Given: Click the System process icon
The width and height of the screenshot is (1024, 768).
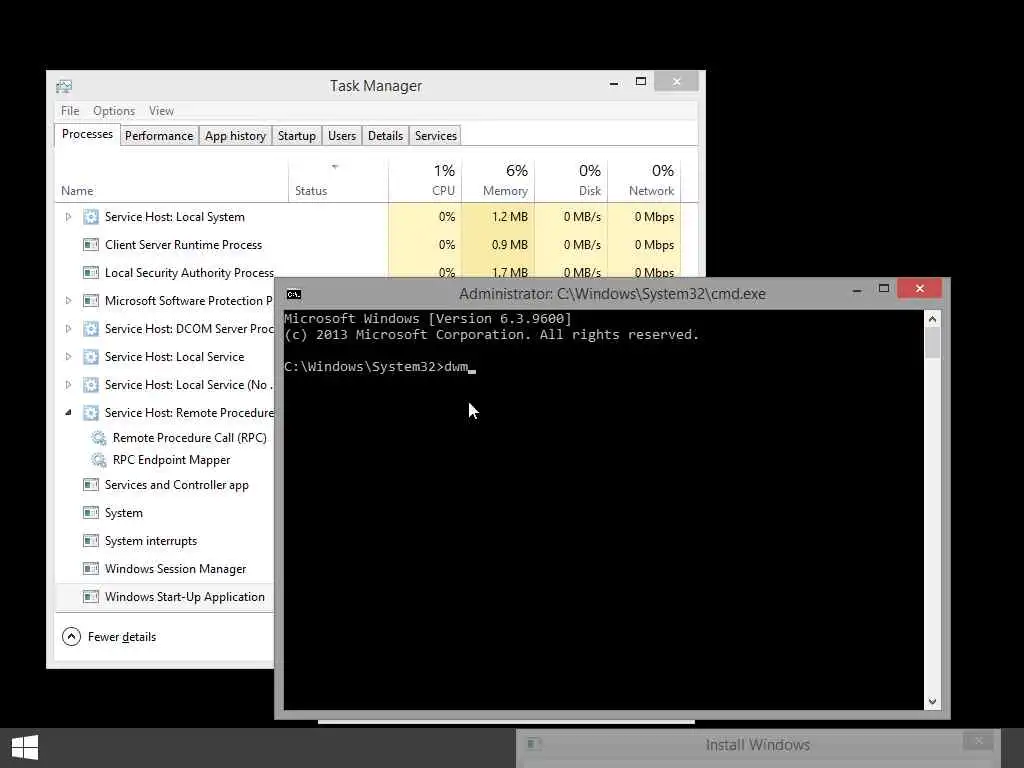Looking at the screenshot, I should [91, 513].
